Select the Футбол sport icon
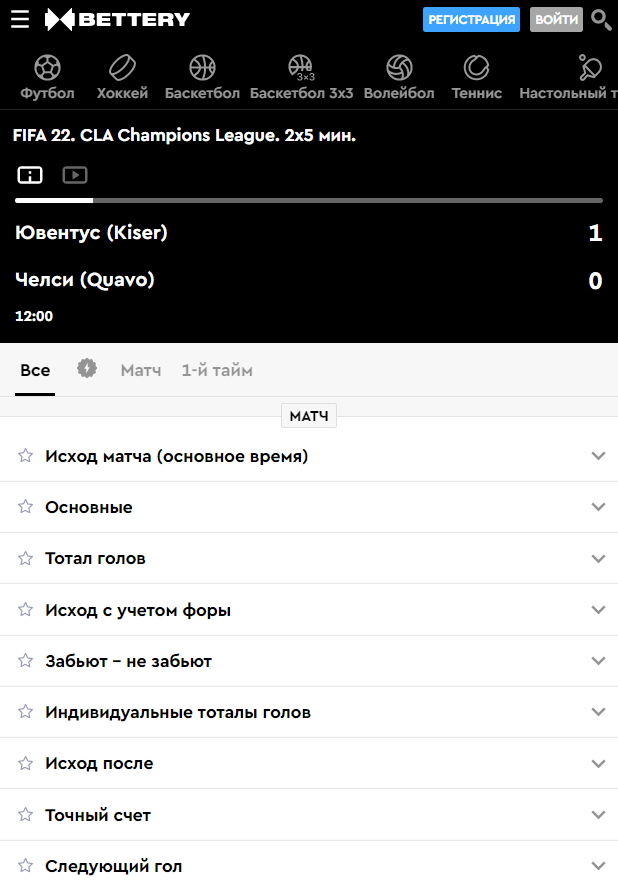 (47, 68)
